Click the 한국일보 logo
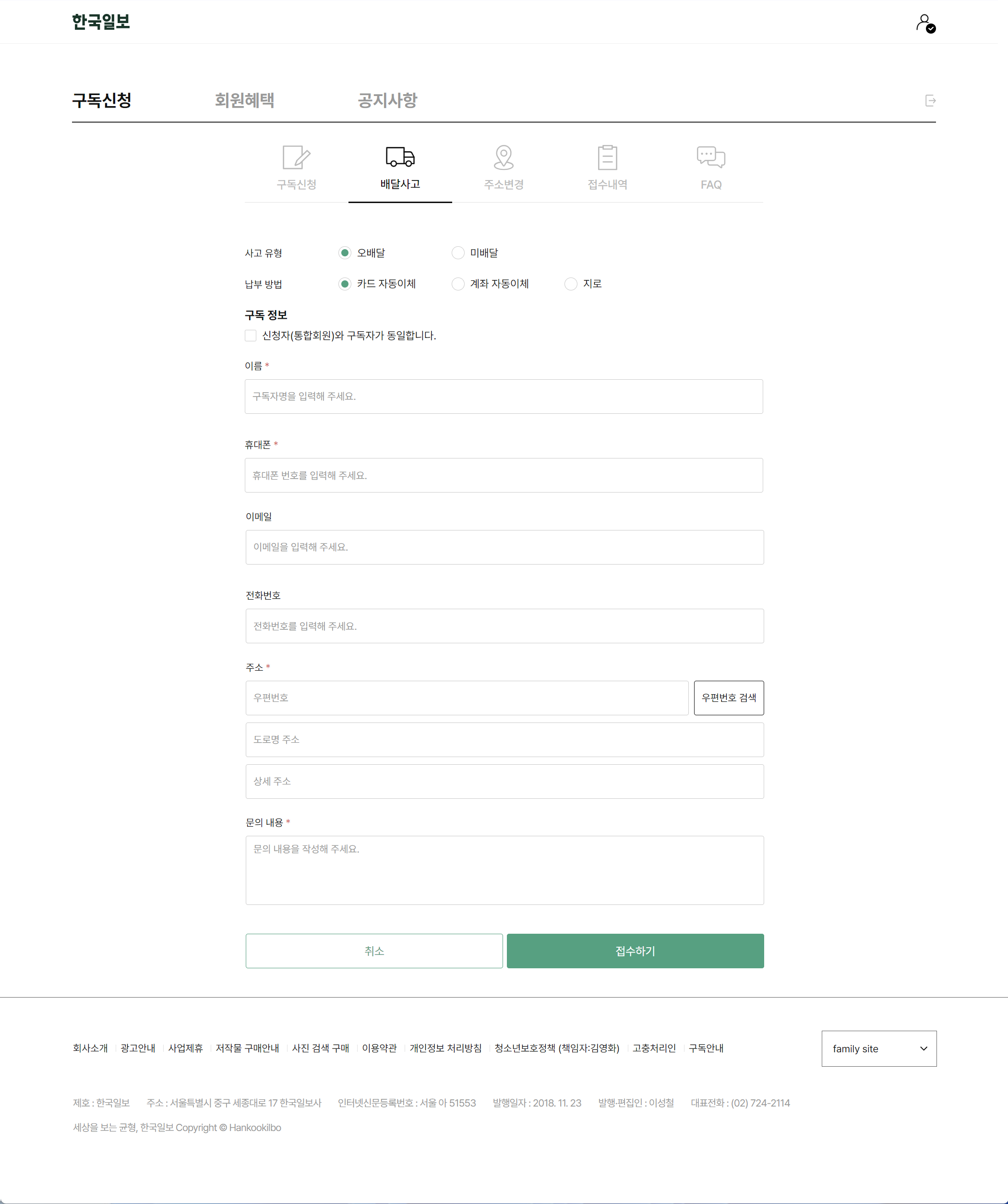Image resolution: width=1008 pixels, height=1204 pixels. click(x=101, y=22)
